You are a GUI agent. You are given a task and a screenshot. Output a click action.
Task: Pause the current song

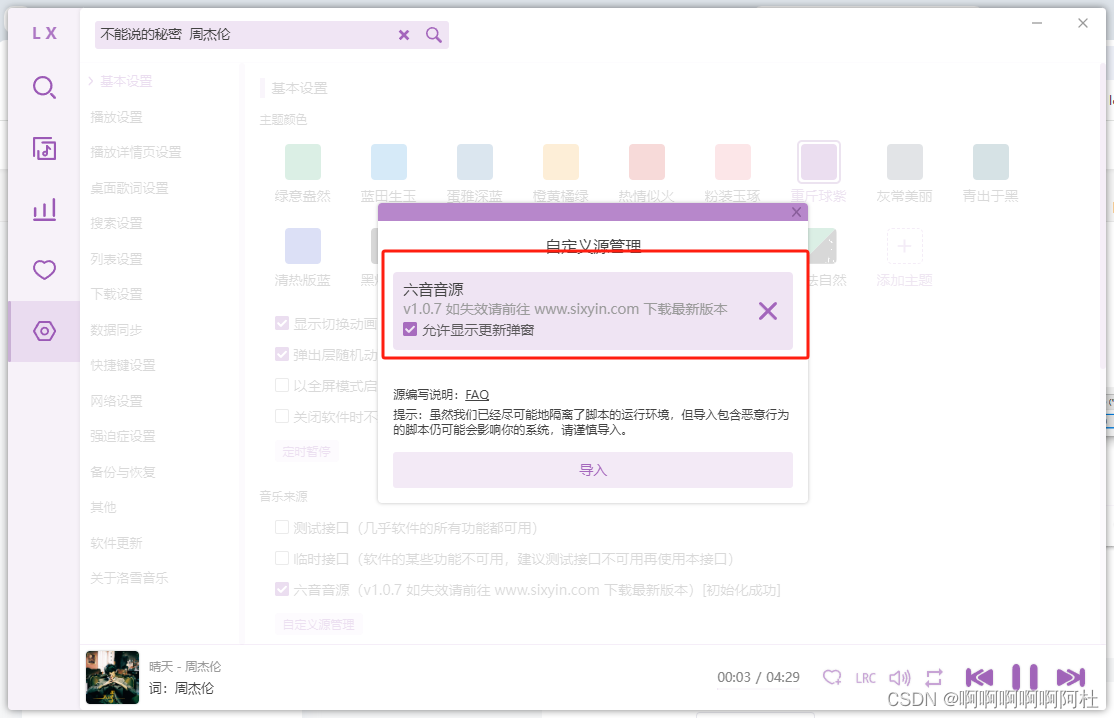pos(1024,678)
